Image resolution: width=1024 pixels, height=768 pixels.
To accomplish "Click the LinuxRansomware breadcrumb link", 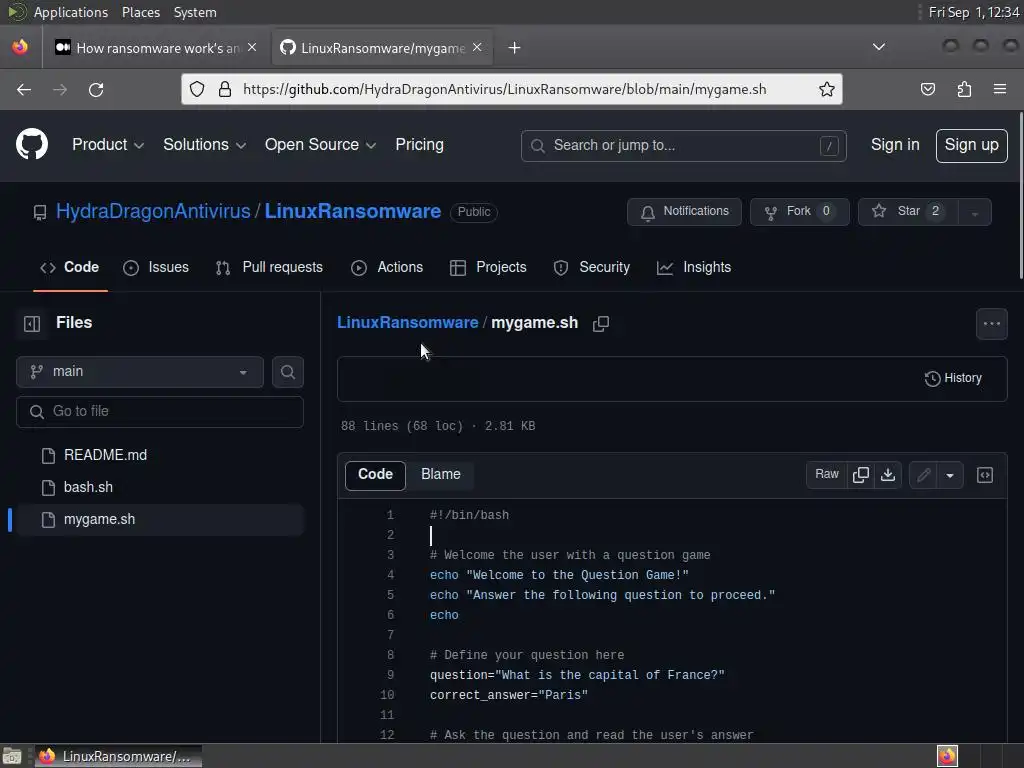I will tap(408, 323).
